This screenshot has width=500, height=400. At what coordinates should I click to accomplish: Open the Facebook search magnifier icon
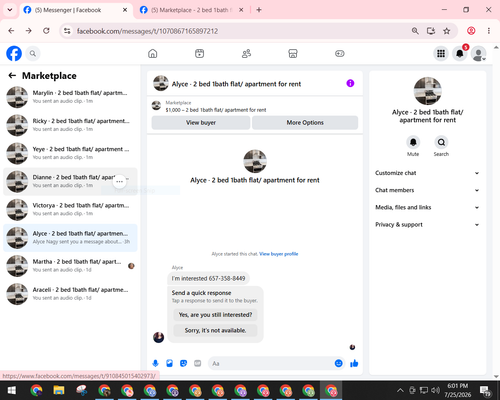pyautogui.click(x=33, y=53)
